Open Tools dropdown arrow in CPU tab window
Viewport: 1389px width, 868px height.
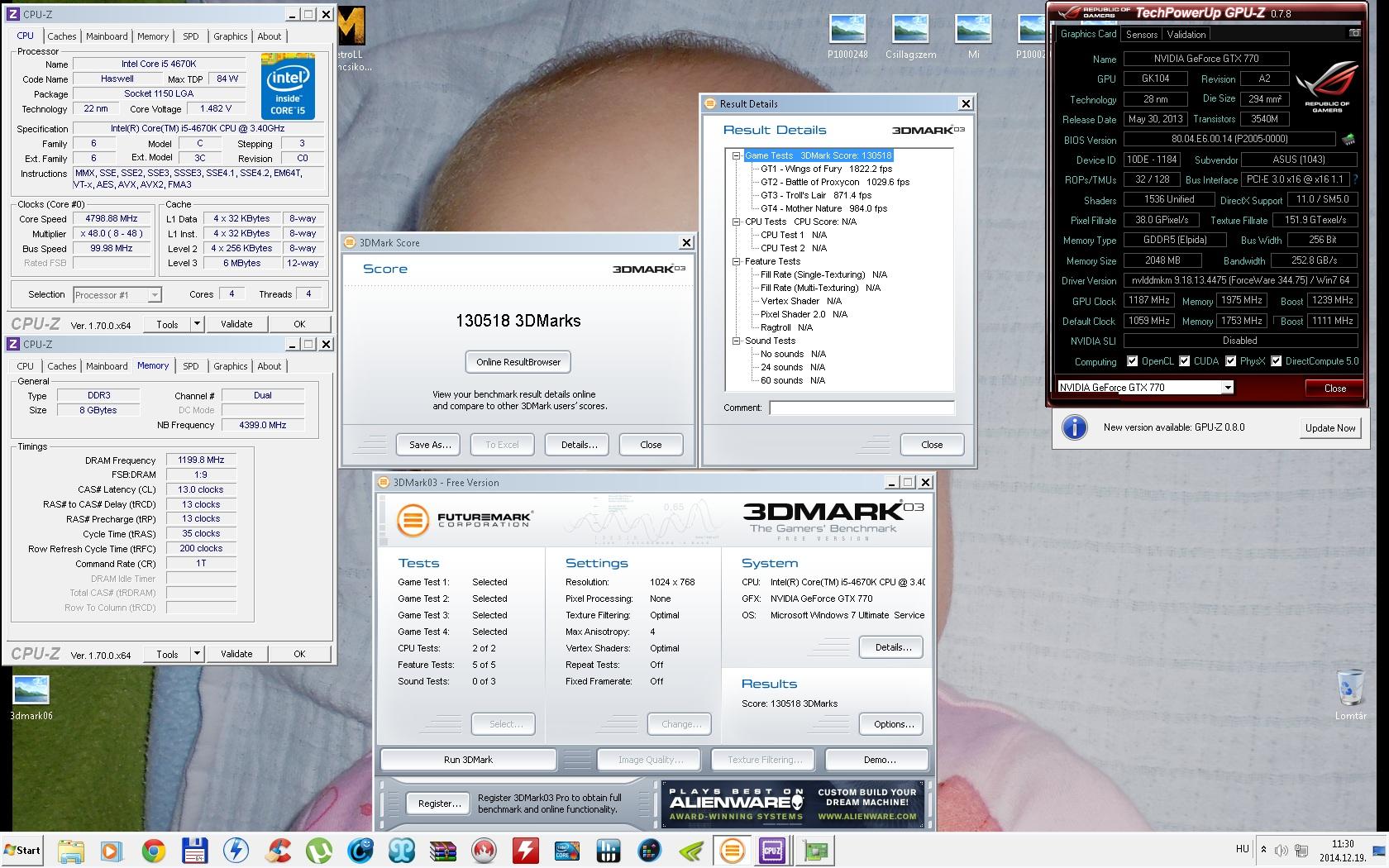(x=197, y=324)
